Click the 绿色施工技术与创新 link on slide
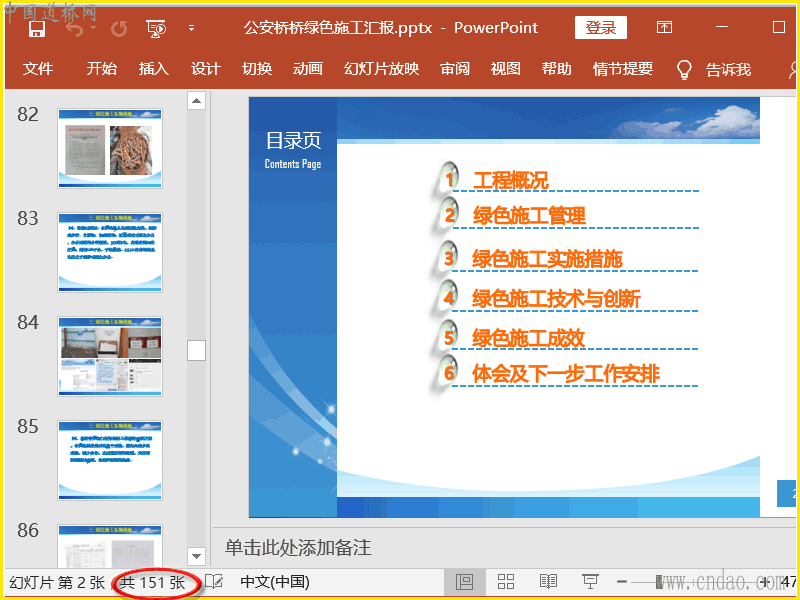The height and width of the screenshot is (600, 800). (x=556, y=299)
